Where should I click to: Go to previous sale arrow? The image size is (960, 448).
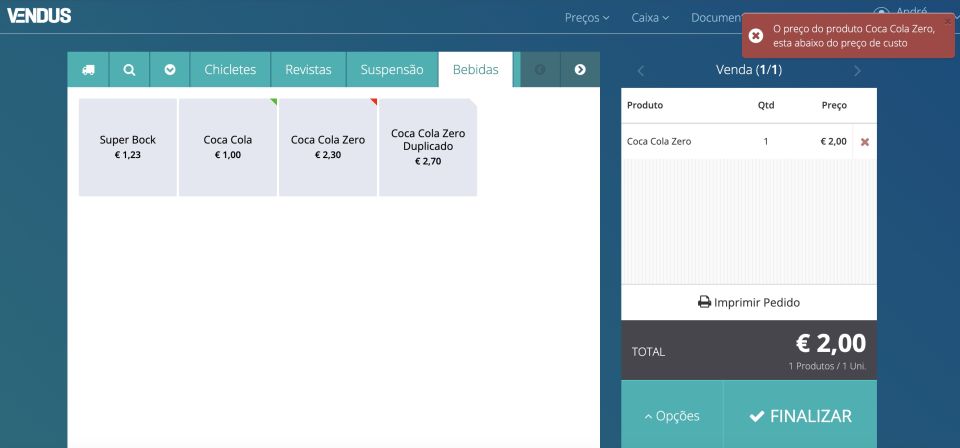coord(641,71)
